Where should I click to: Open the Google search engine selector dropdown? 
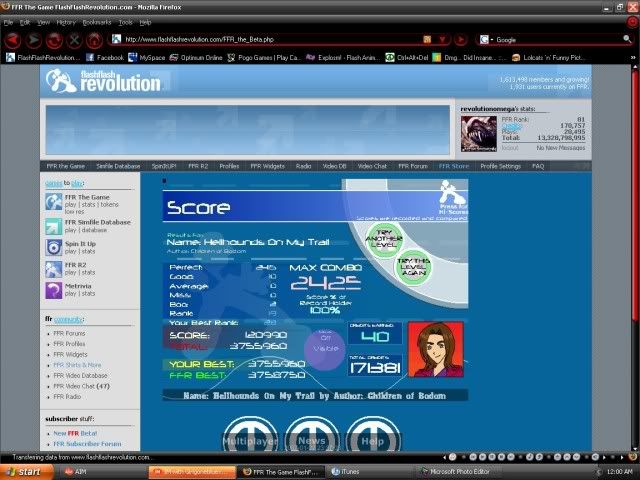point(487,39)
